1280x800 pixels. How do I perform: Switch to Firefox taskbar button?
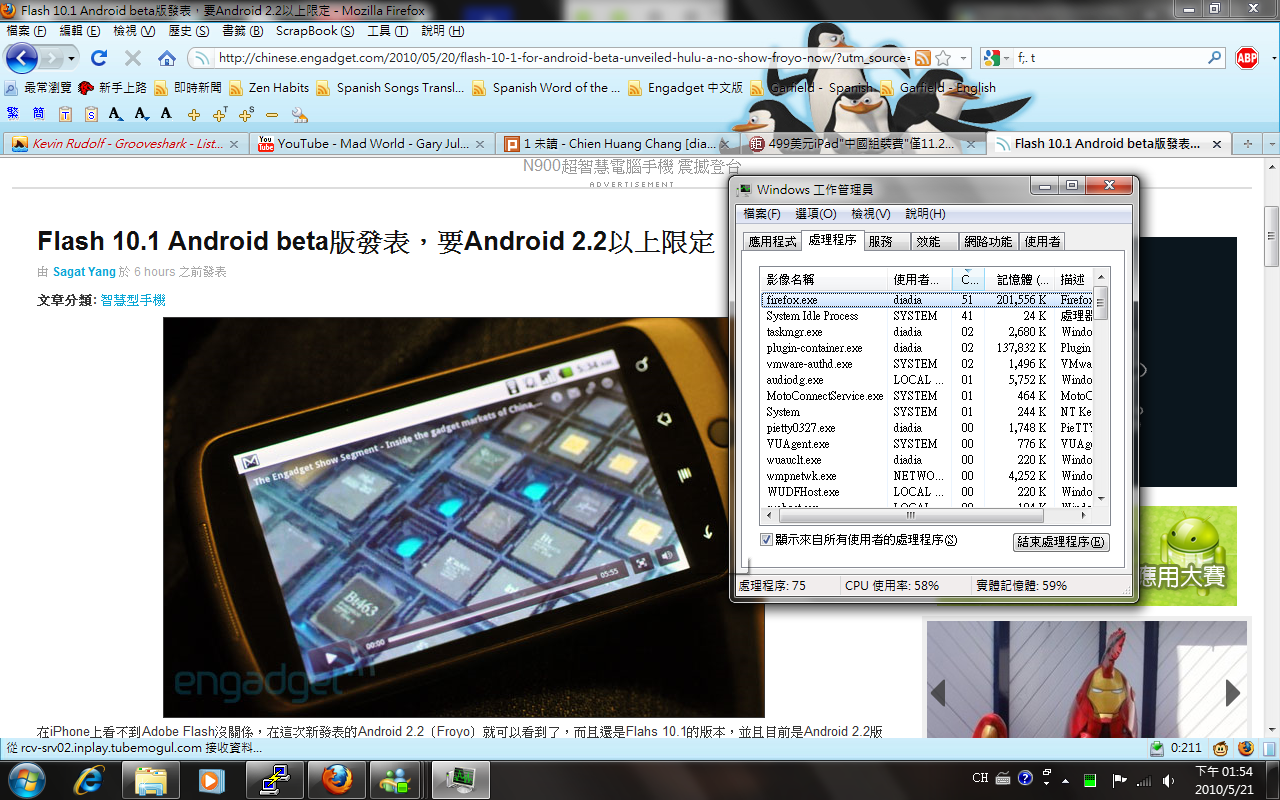click(336, 779)
